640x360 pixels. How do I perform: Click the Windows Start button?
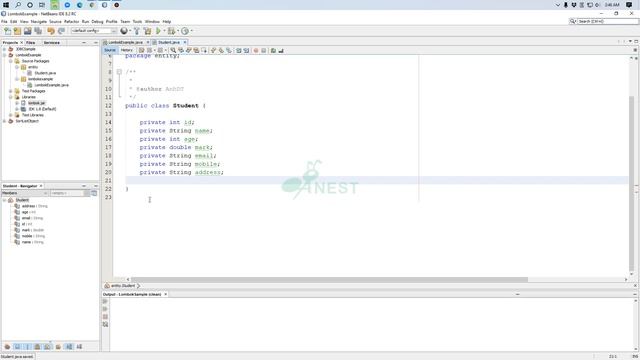[6, 5]
